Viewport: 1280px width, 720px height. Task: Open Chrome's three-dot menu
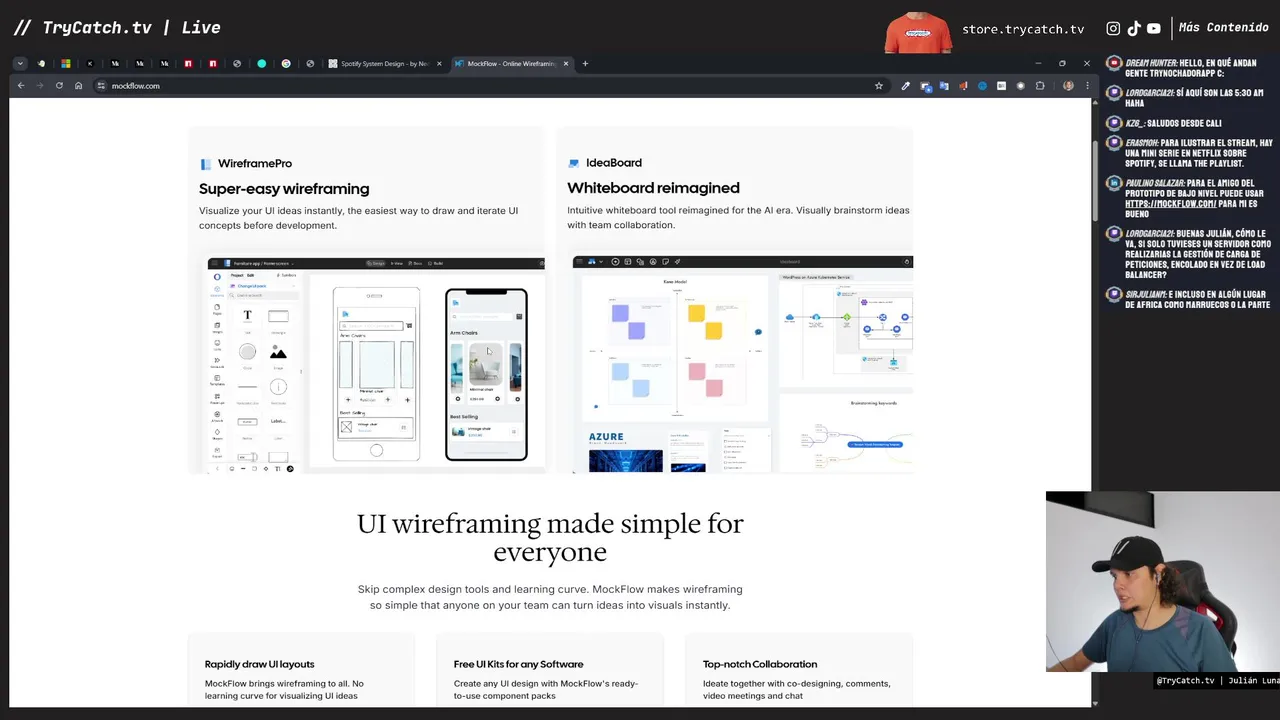[1087, 86]
